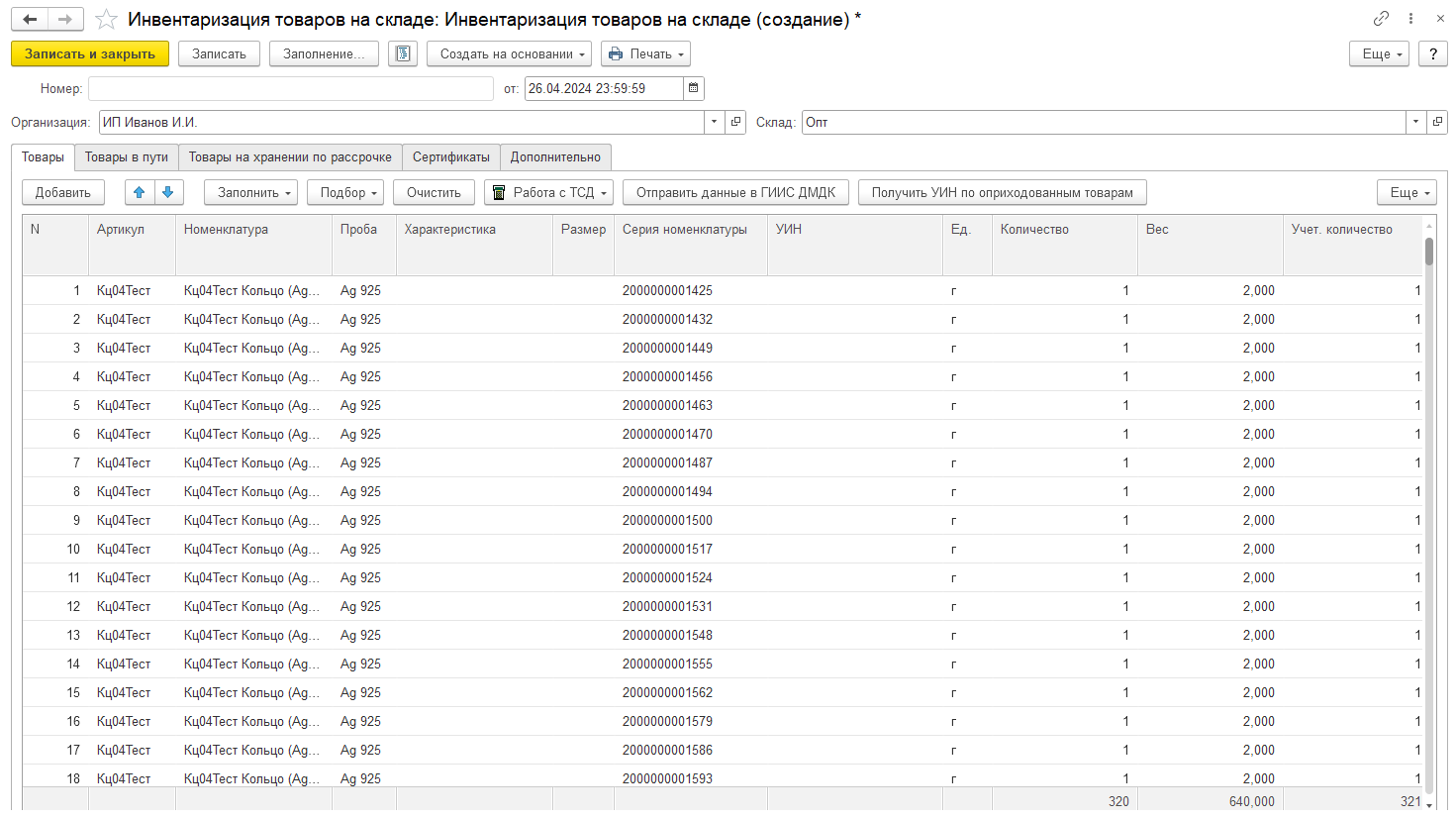Click into the Номер input field
1456x819 pixels.
coord(291,88)
